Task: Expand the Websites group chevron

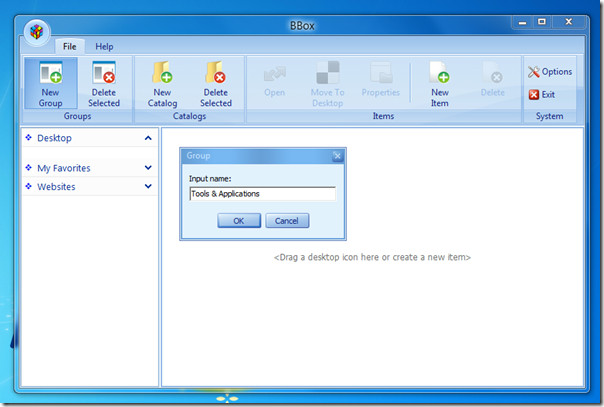Action: tap(148, 186)
